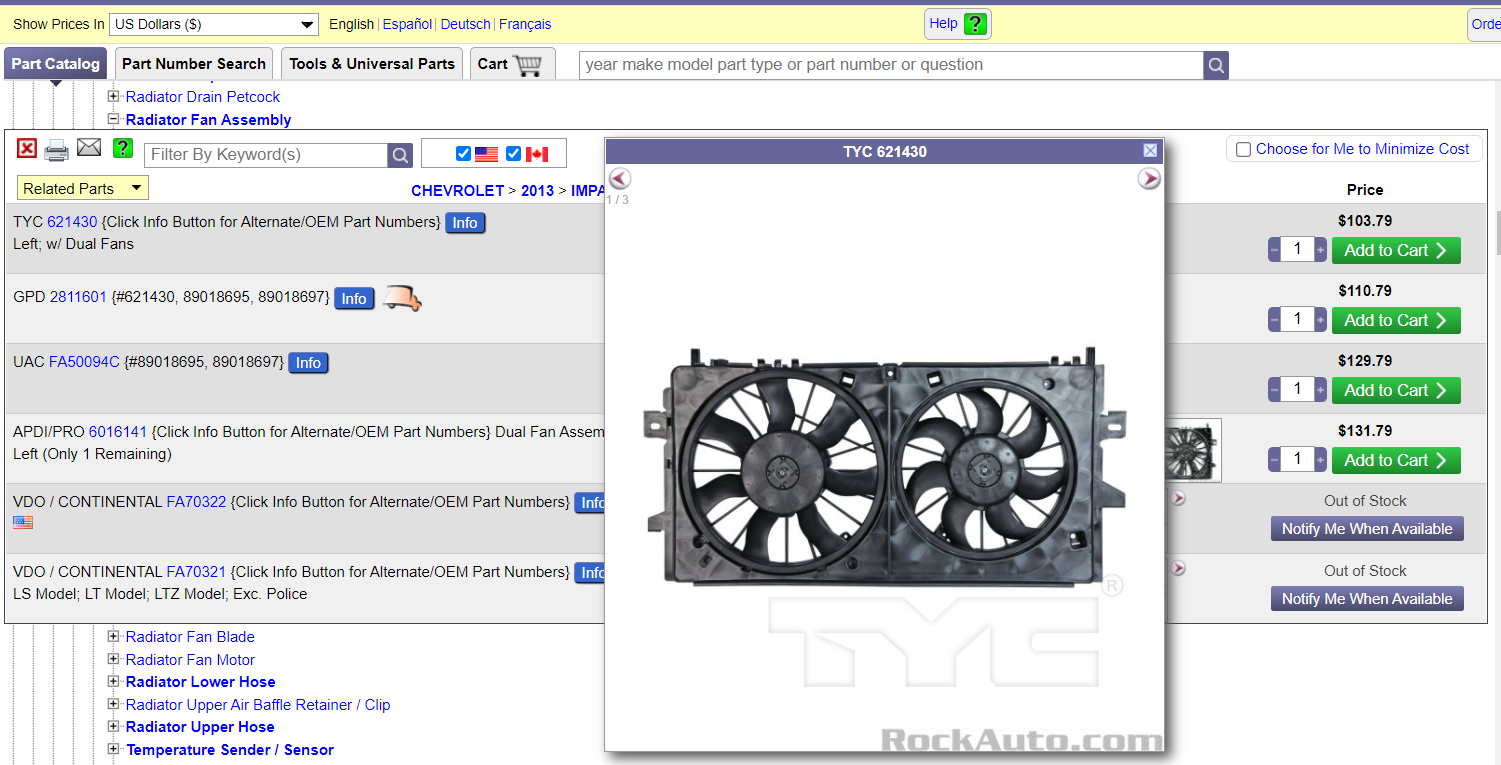This screenshot has height=765, width=1501.
Task: Click the 2013 breadcrumb link
Action: [x=538, y=190]
